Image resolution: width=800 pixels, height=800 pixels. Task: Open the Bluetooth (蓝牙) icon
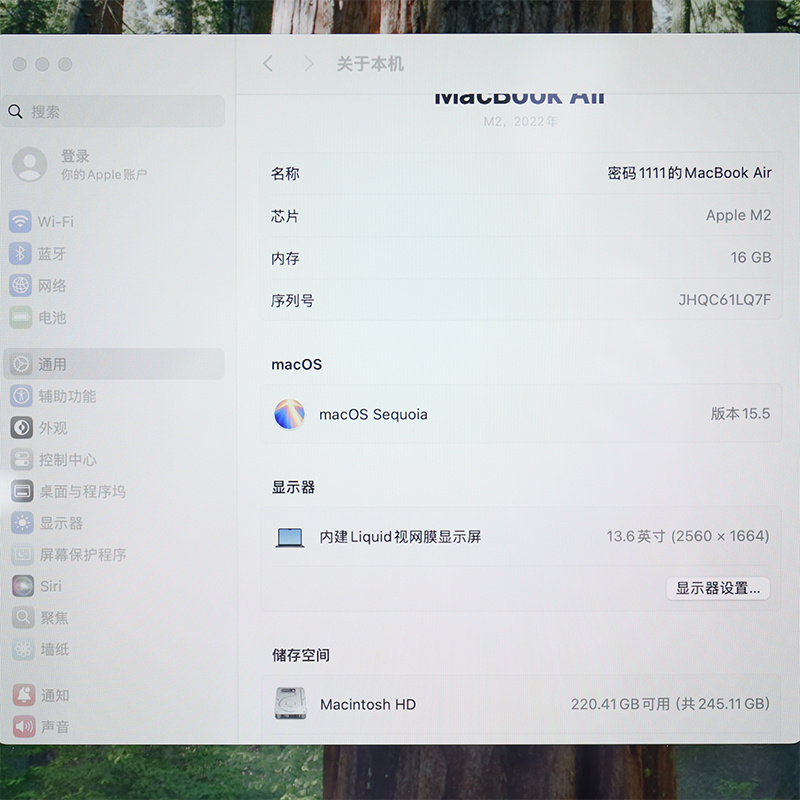click(x=20, y=254)
